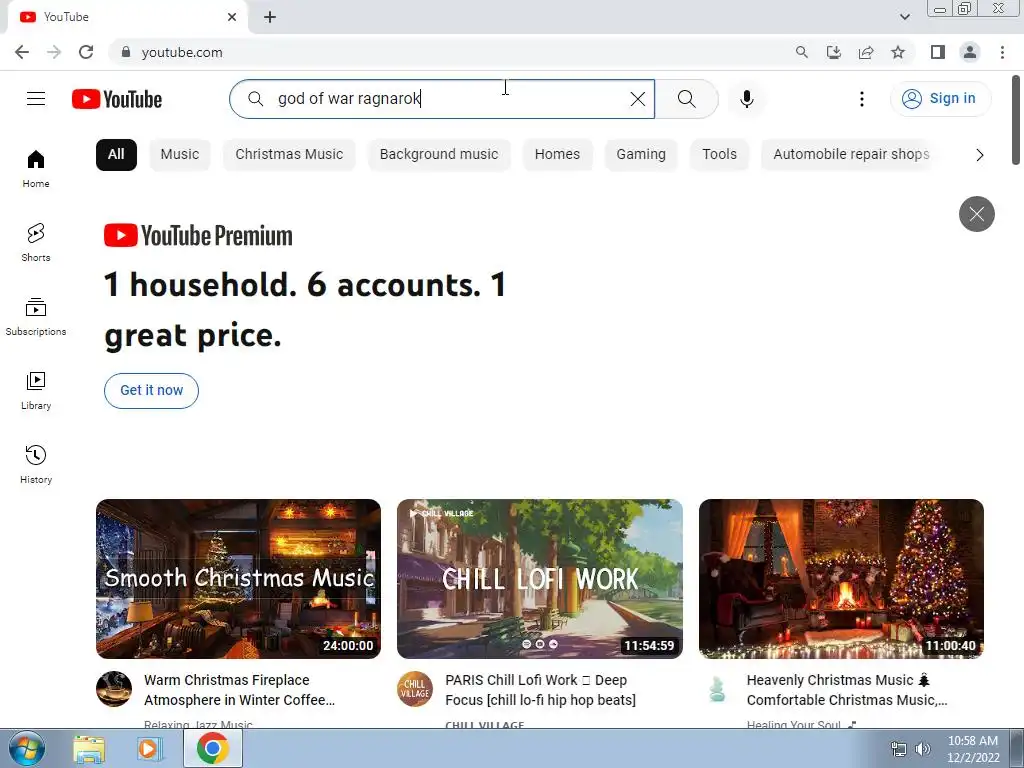Bookmark this page with the star icon
The image size is (1024, 768).
[898, 52]
